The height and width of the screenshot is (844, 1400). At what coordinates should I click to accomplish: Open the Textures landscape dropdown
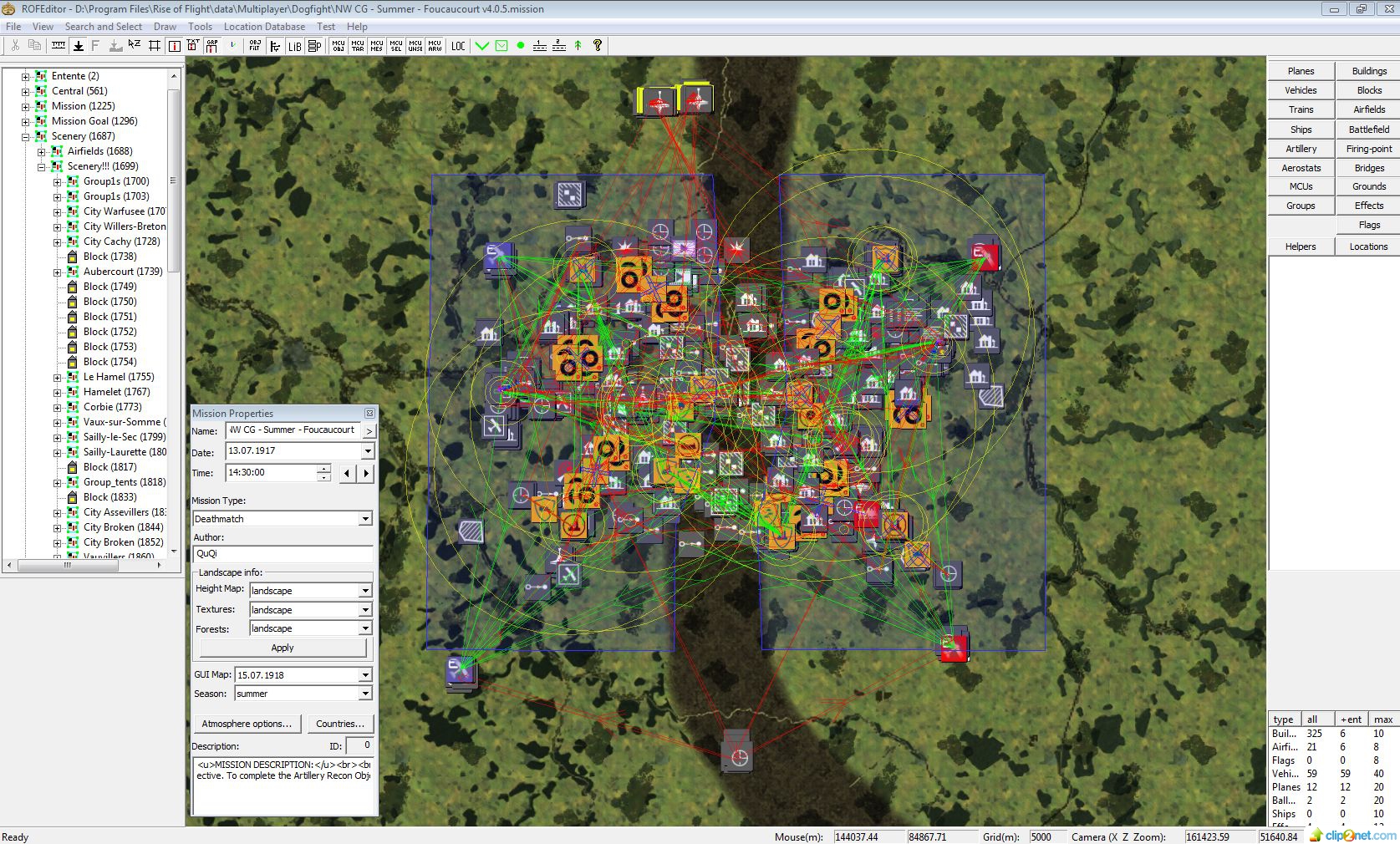click(365, 610)
